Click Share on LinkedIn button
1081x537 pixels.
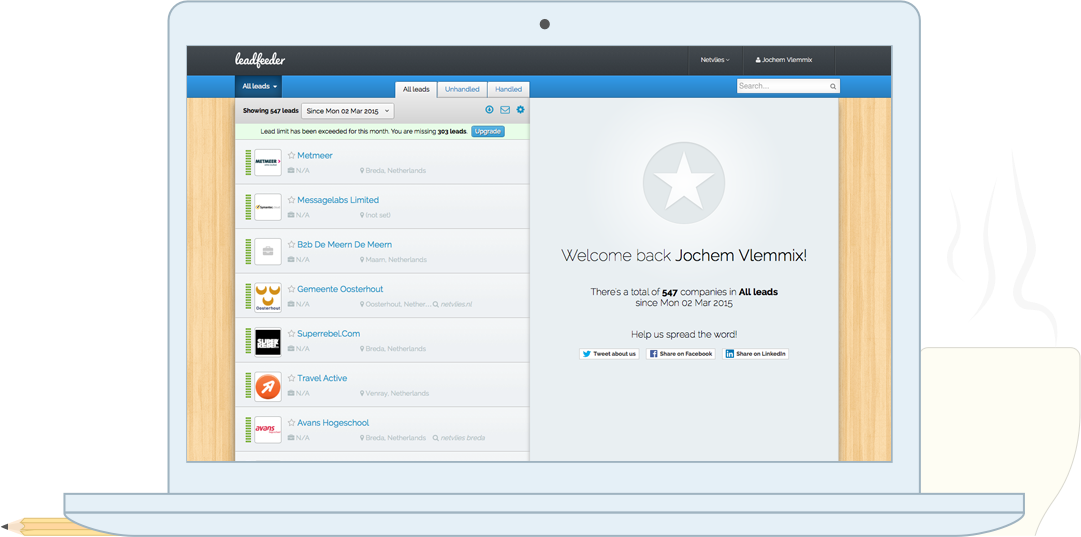tap(755, 354)
